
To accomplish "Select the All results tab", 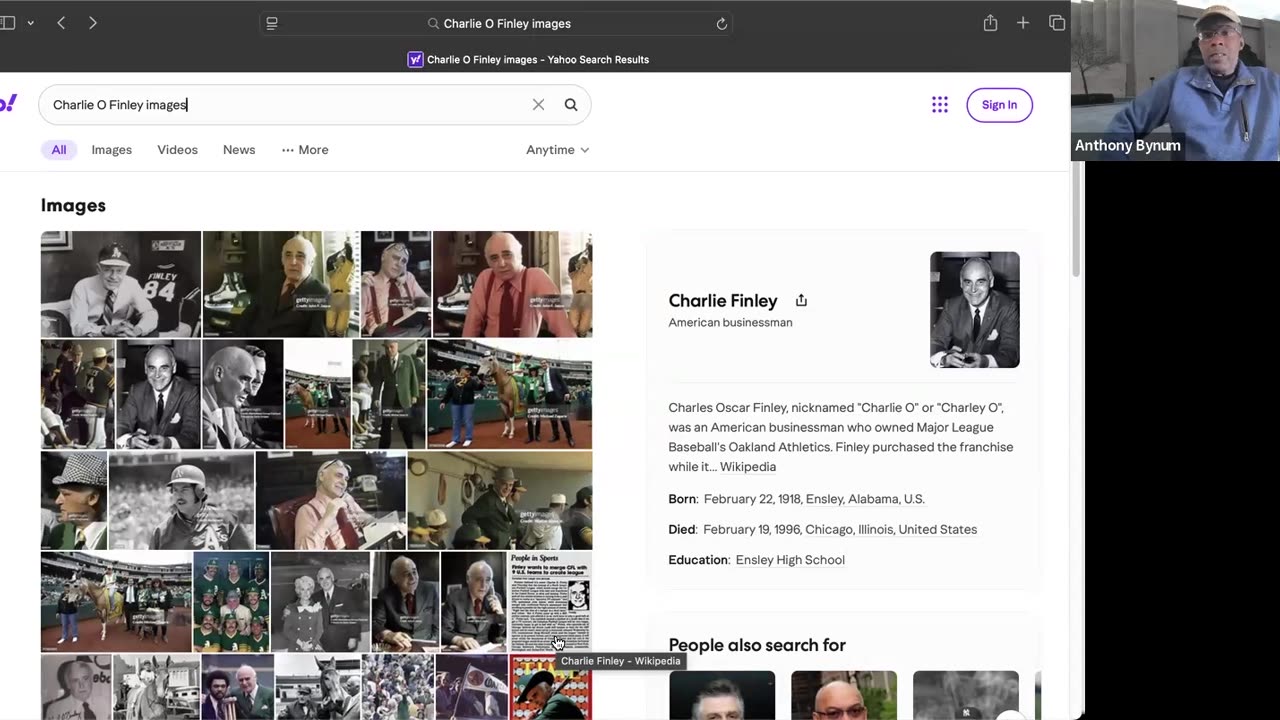I will tap(59, 150).
